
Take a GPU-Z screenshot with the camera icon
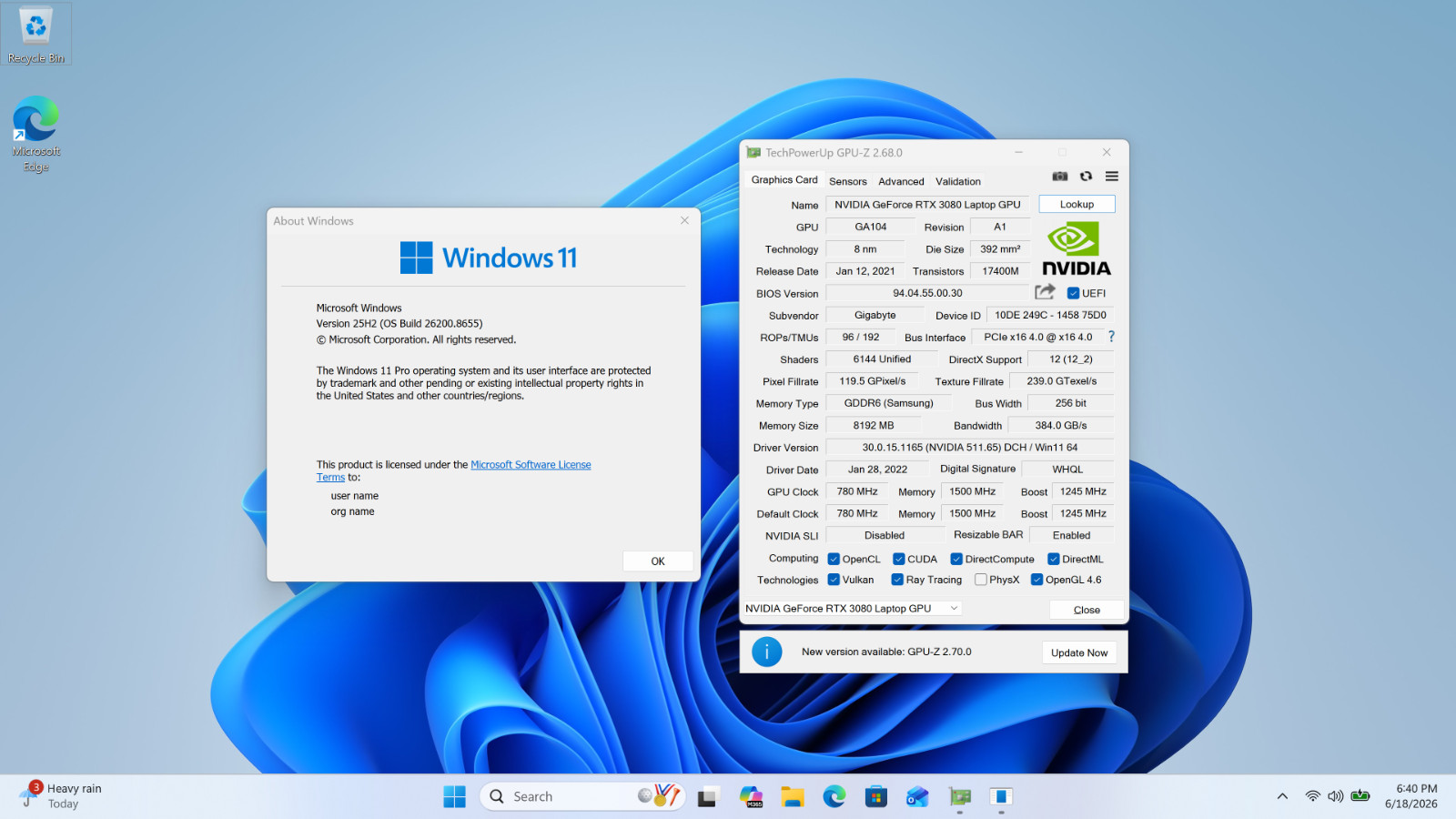[1060, 177]
